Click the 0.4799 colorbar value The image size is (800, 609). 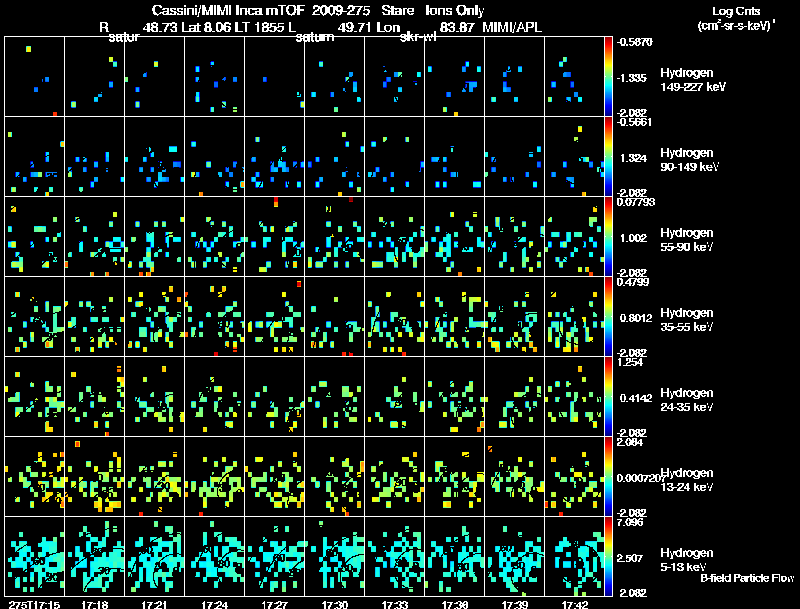click(x=633, y=282)
